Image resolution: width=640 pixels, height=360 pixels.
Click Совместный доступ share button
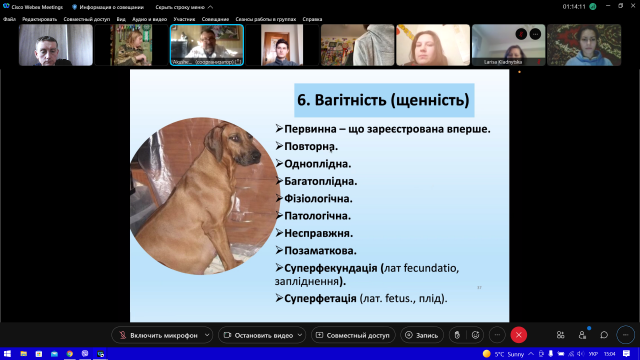click(x=353, y=335)
